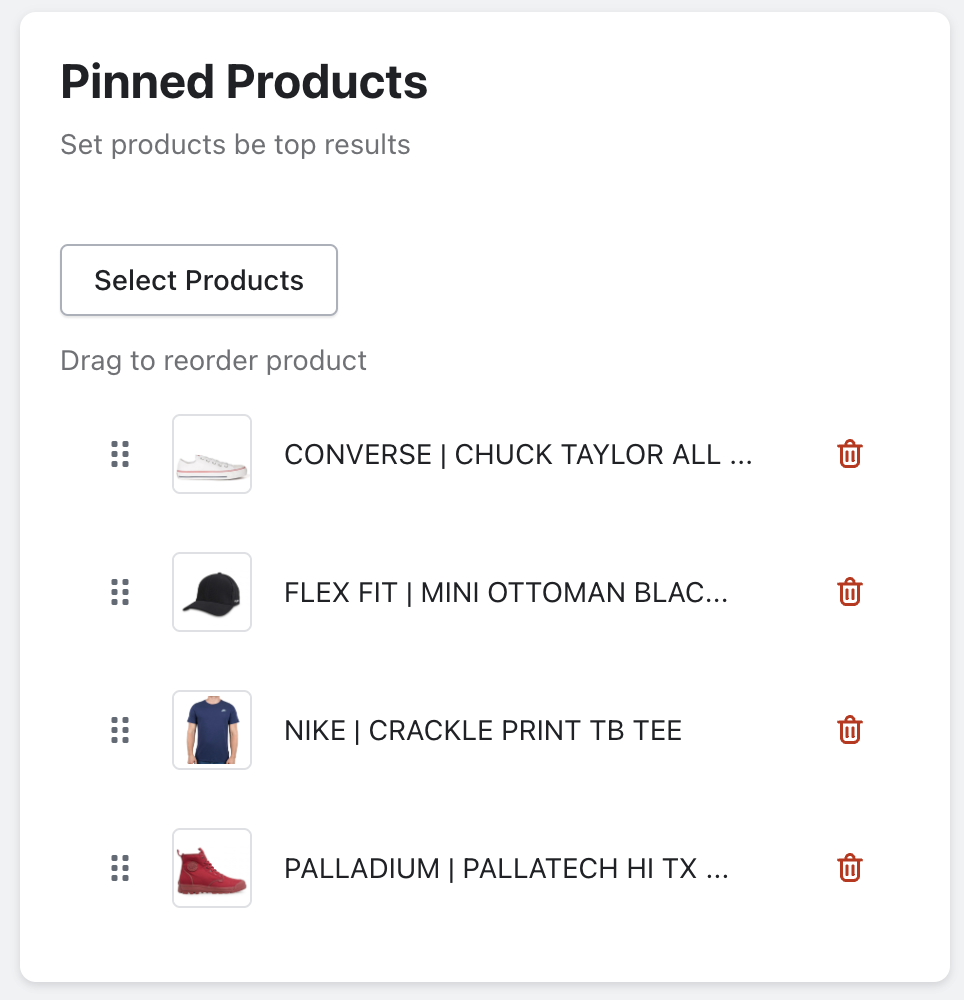Click the Select Products button

pyautogui.click(x=199, y=280)
